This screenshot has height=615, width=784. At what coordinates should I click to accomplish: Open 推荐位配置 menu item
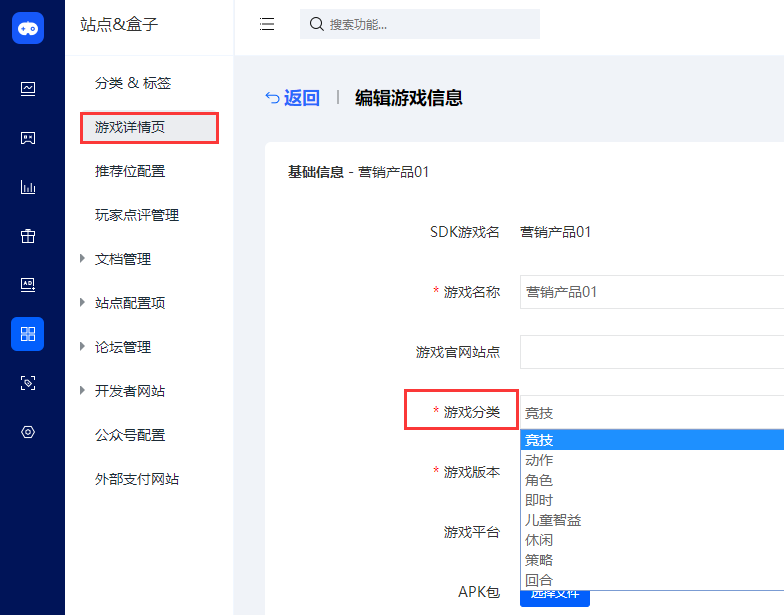pos(130,171)
